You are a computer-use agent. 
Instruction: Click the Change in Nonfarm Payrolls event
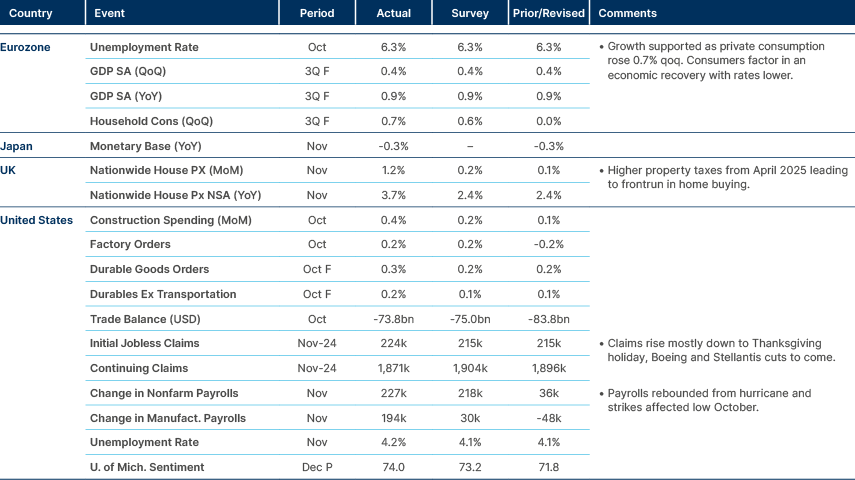(164, 393)
